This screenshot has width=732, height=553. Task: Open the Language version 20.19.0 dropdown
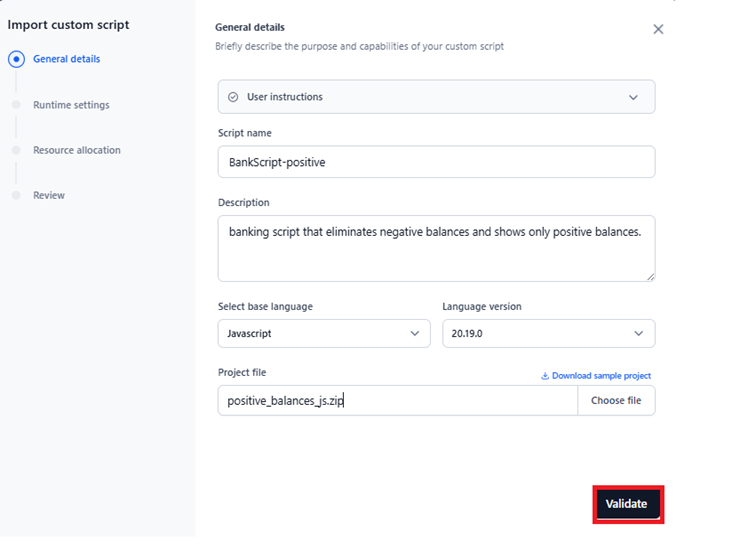pyautogui.click(x=548, y=334)
